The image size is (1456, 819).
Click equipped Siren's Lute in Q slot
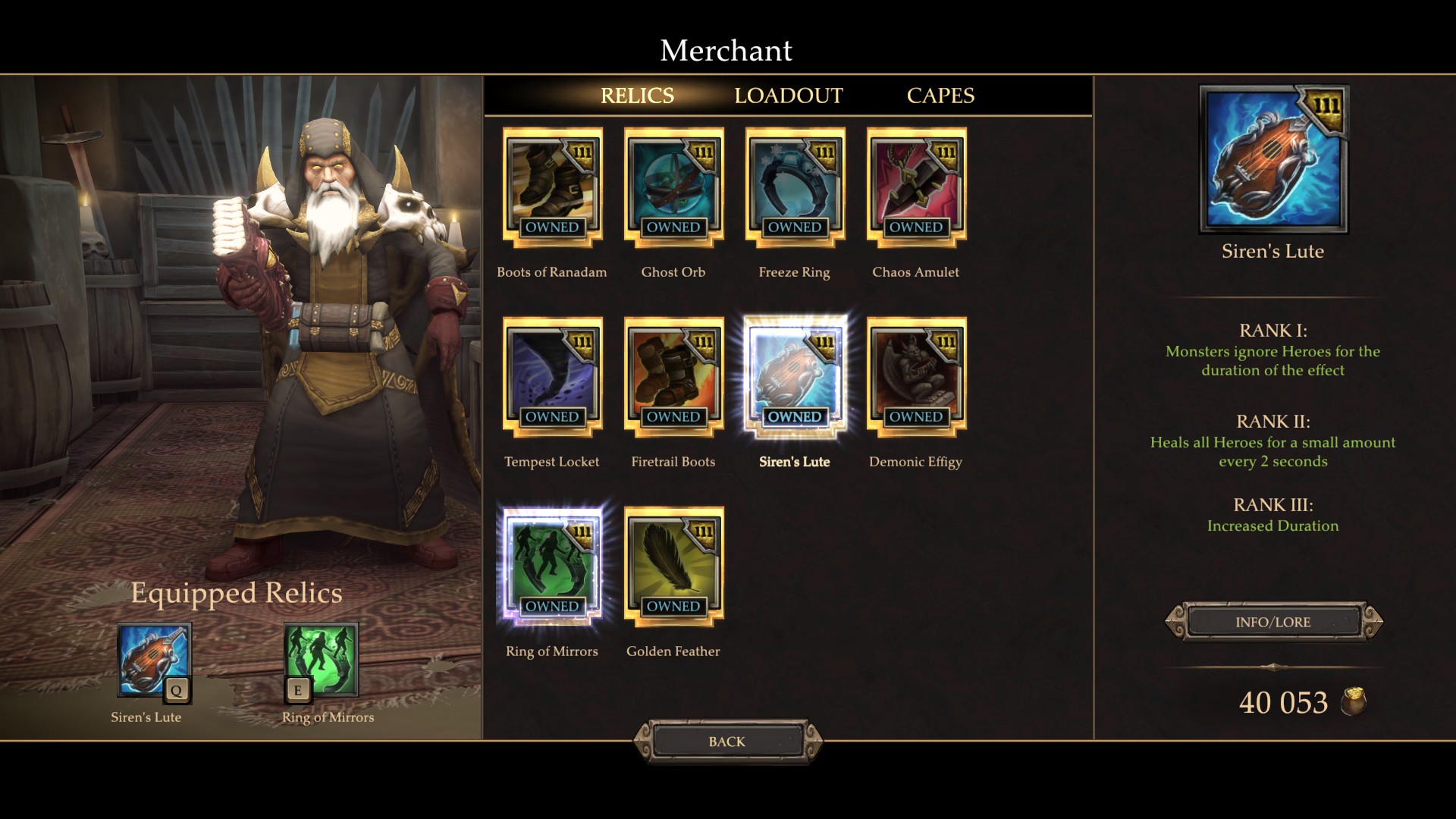click(x=154, y=661)
